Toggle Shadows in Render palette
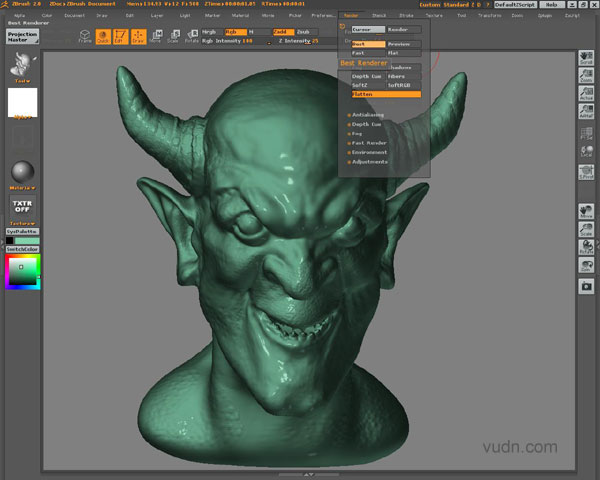The width and height of the screenshot is (600, 480). pyautogui.click(x=404, y=67)
